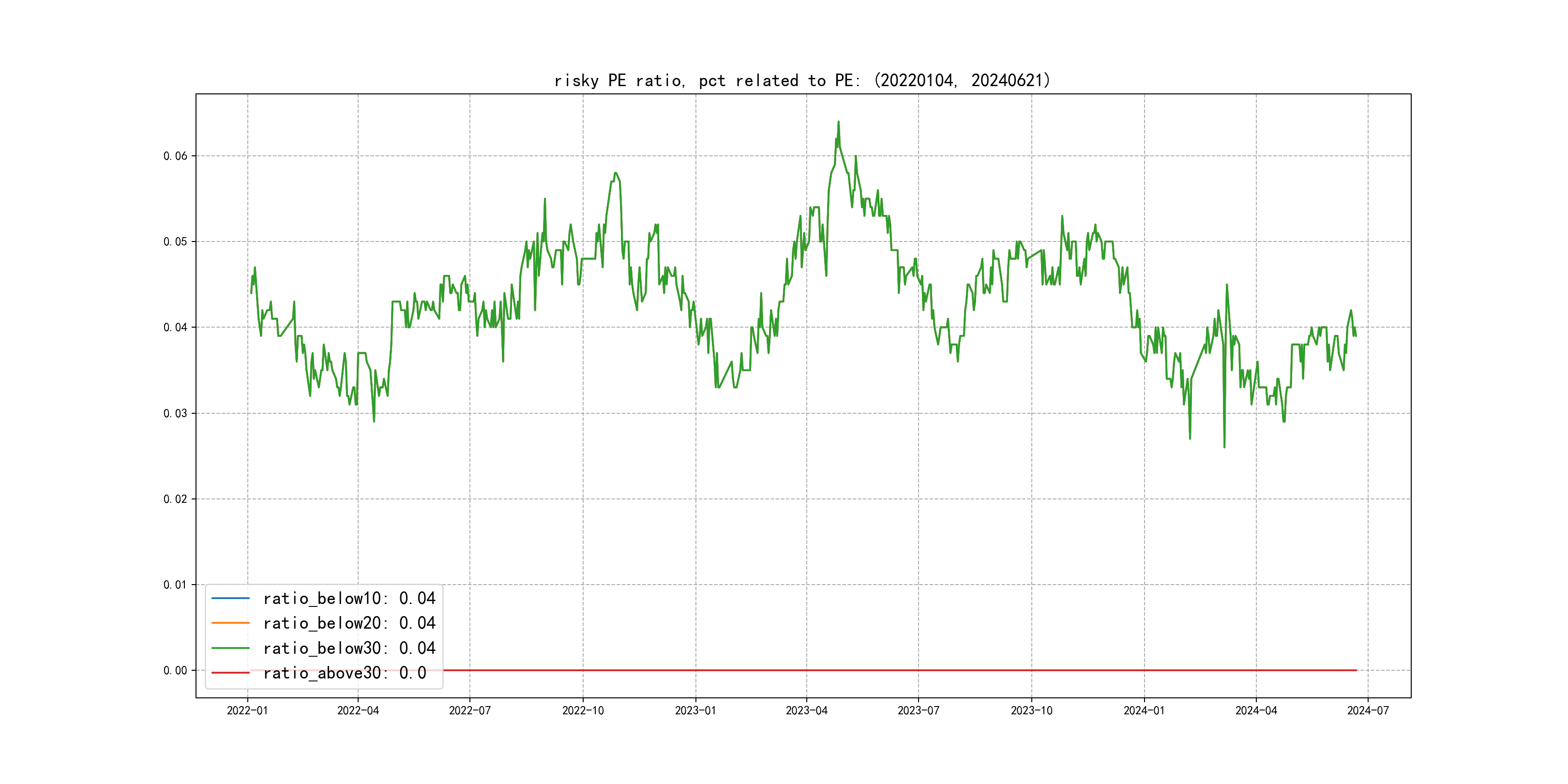Viewport: 1568px width, 784px height.
Task: Click the 0.02 y-axis tick label
Action: coord(175,499)
